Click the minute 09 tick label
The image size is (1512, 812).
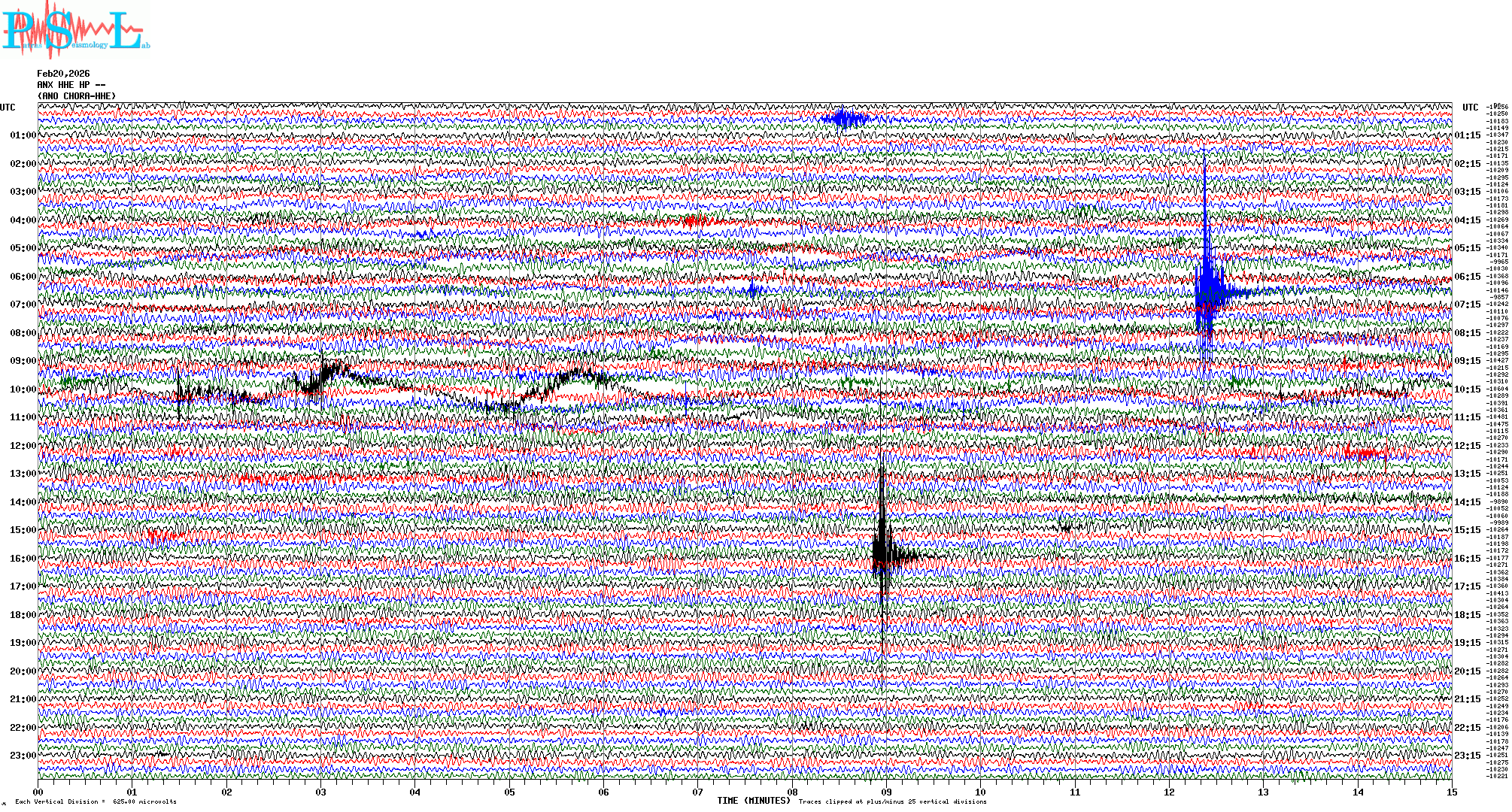pos(886,792)
